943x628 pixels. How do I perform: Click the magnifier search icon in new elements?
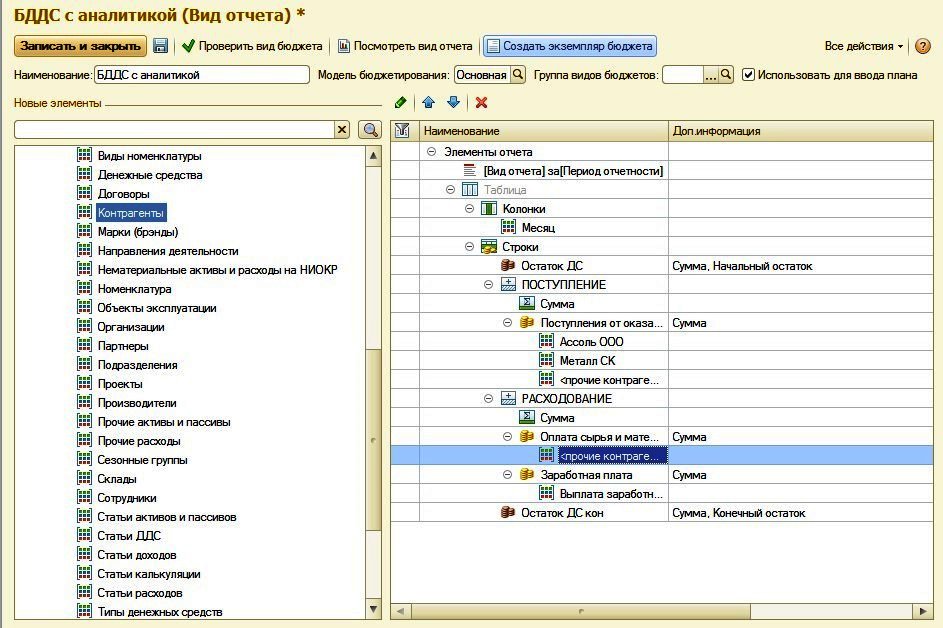click(370, 130)
